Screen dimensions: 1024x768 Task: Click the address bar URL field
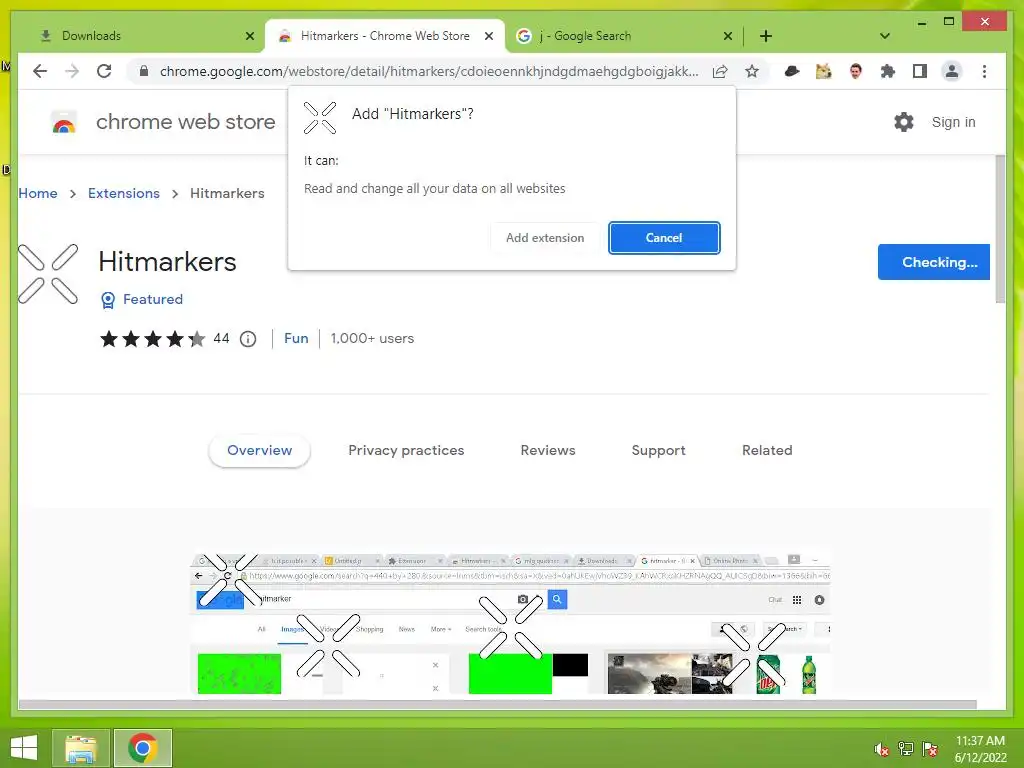428,71
